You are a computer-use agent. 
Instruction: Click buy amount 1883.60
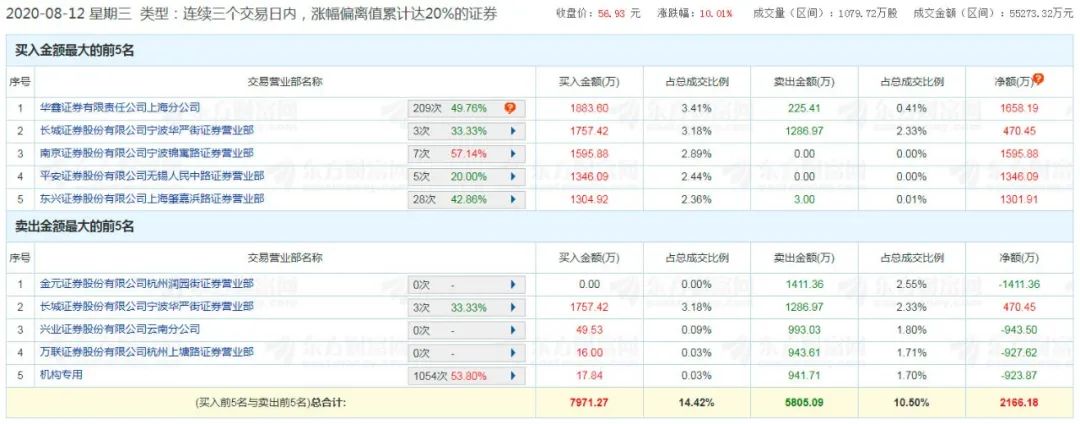click(x=588, y=108)
